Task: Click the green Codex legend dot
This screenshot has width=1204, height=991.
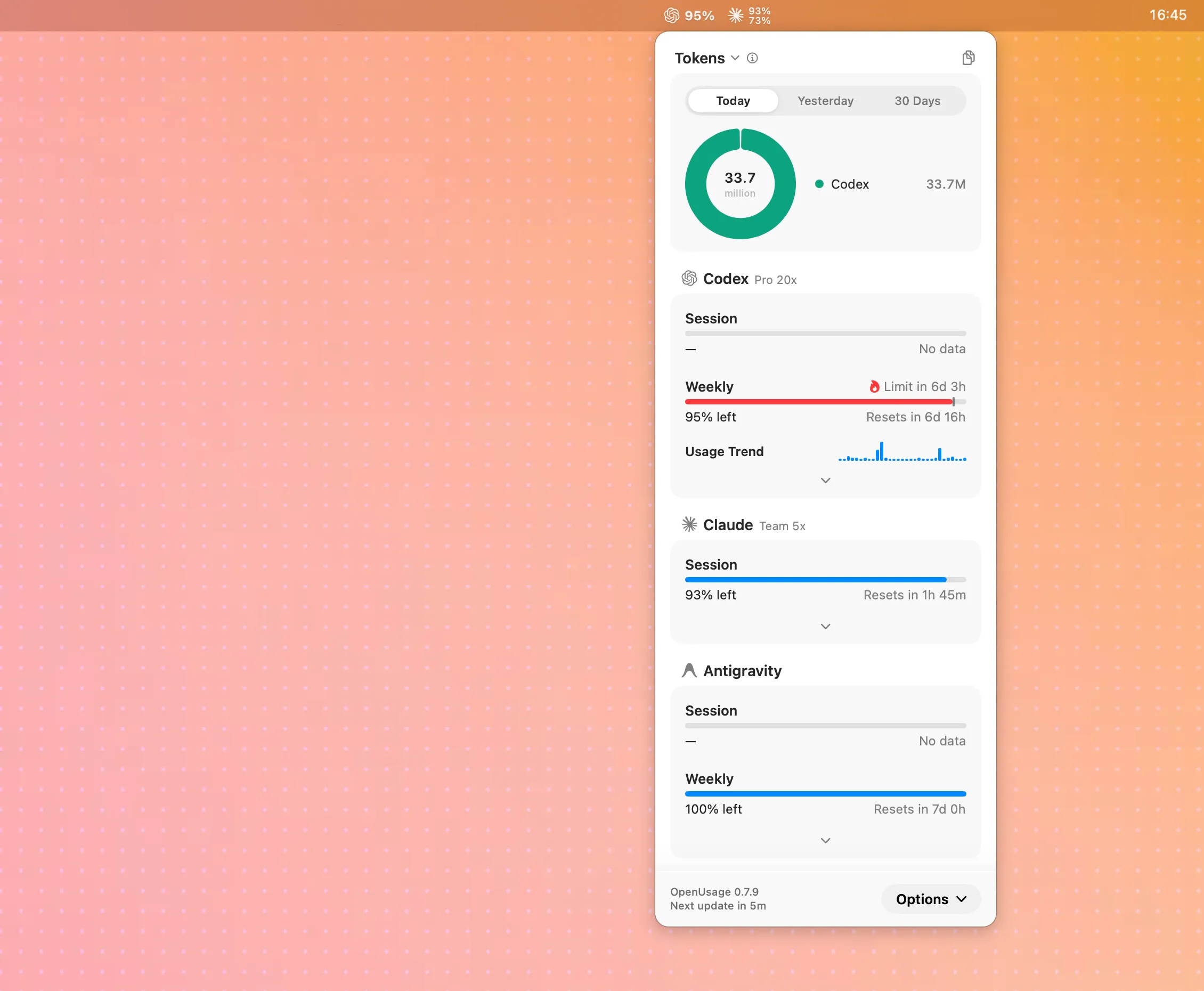Action: tap(819, 184)
